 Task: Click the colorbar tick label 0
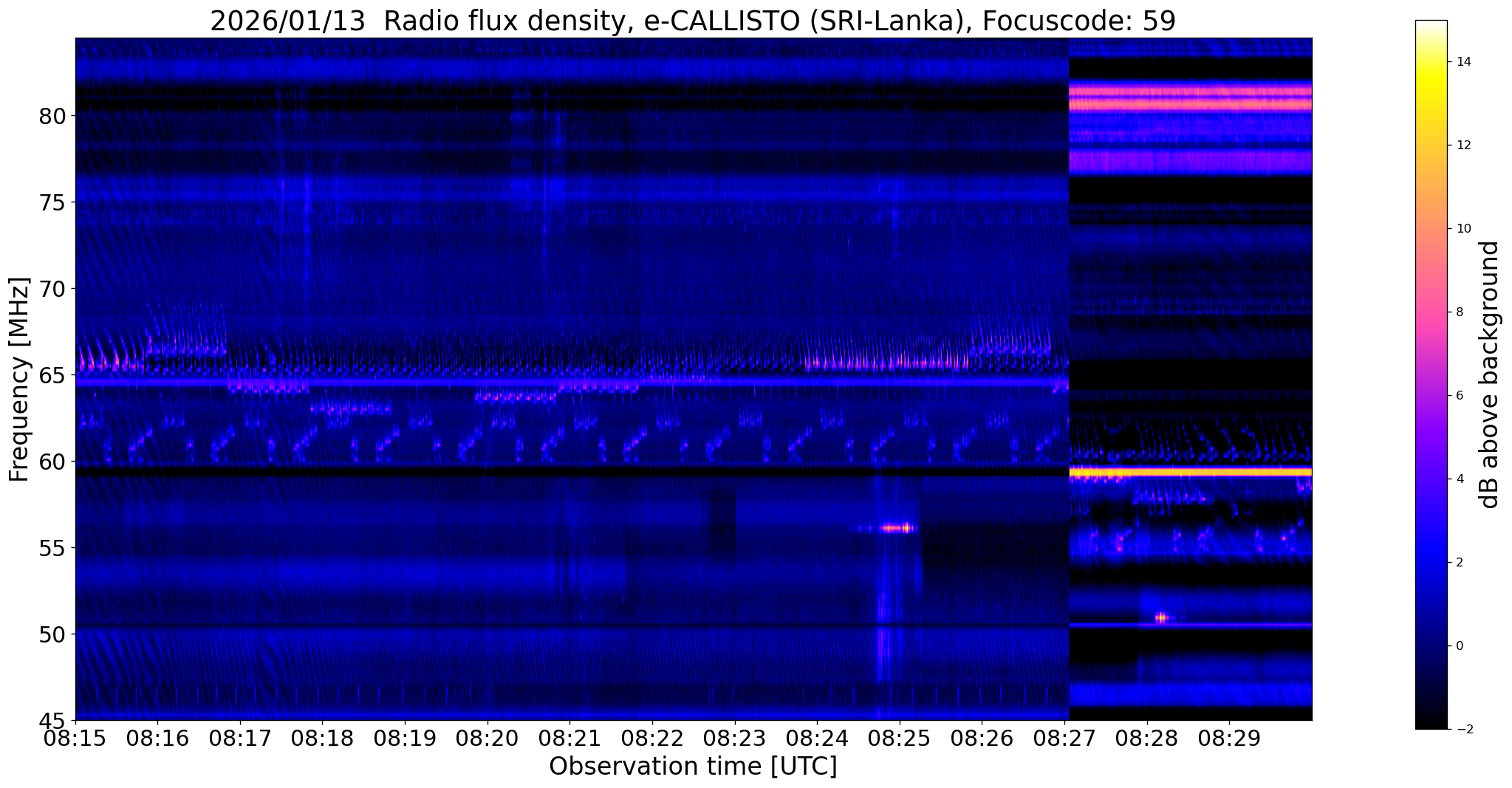click(1459, 646)
